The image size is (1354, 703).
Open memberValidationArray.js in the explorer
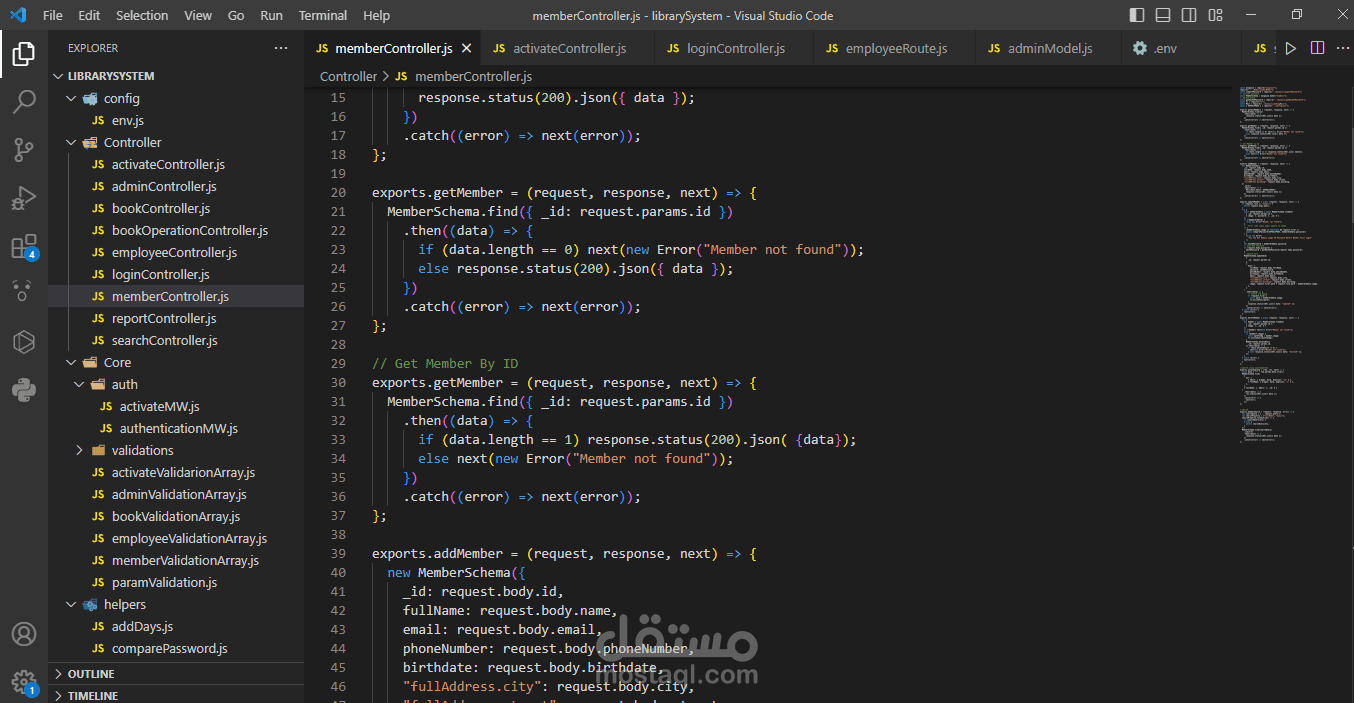pos(176,560)
